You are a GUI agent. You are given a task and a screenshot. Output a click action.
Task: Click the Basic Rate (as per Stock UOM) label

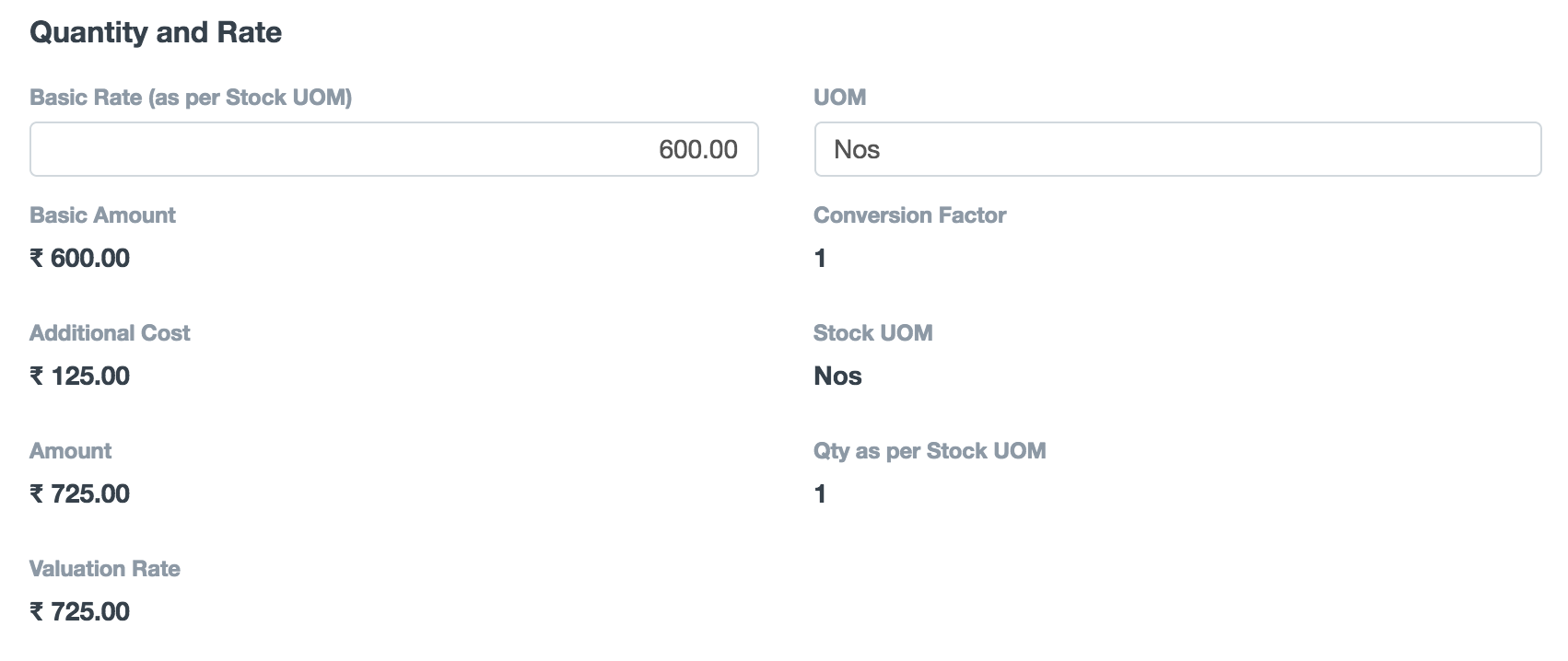191,98
